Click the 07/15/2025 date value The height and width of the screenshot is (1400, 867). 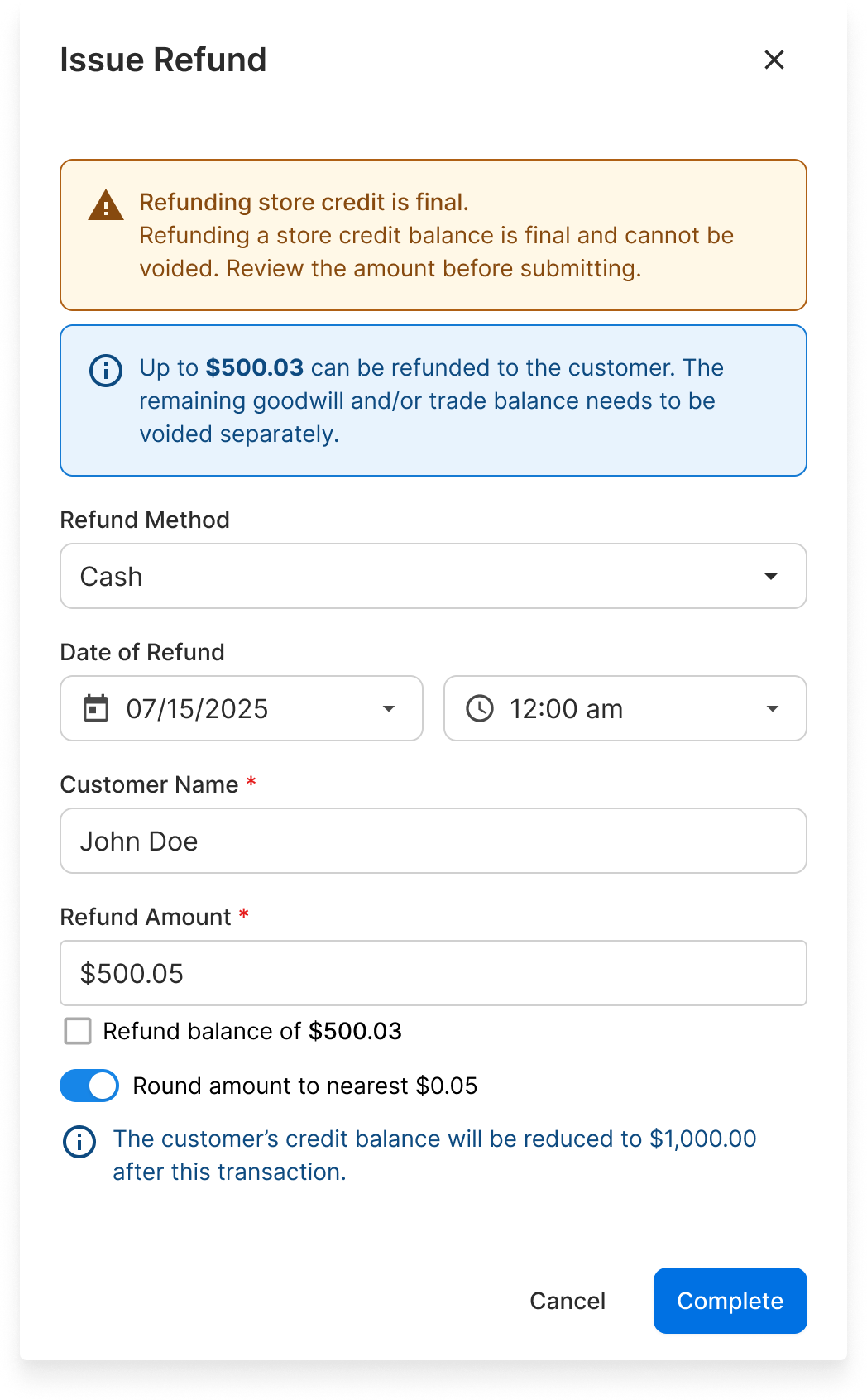pyautogui.click(x=197, y=709)
